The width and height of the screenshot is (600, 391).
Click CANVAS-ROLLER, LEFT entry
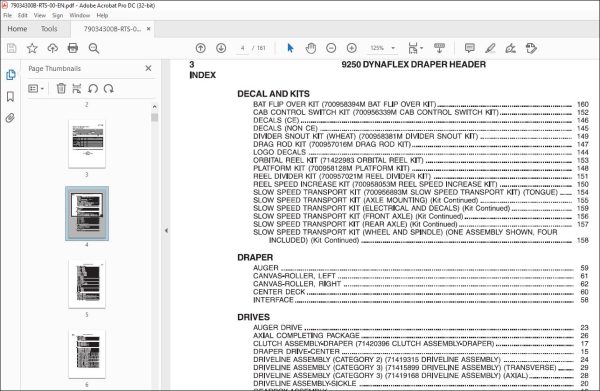(294, 276)
